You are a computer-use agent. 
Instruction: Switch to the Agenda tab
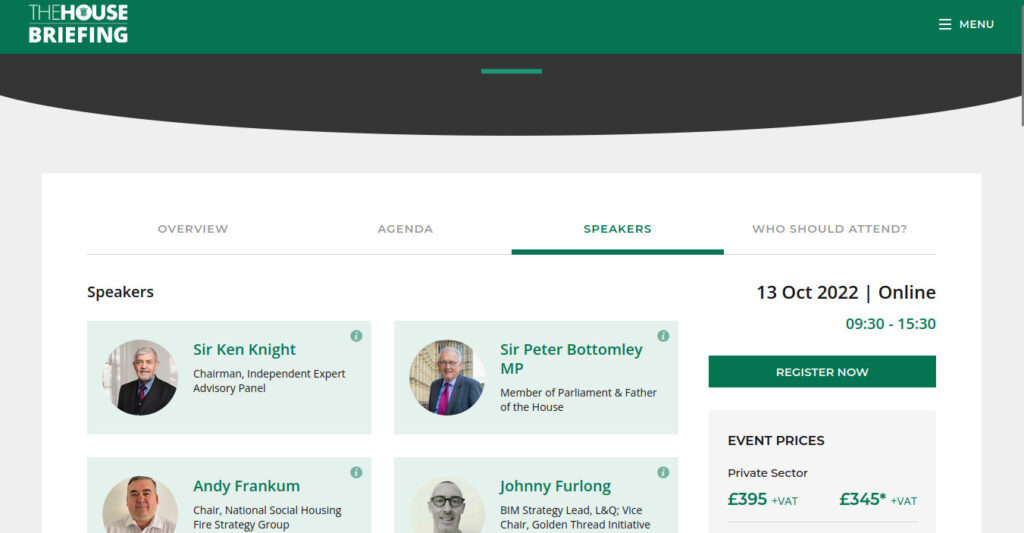(405, 229)
